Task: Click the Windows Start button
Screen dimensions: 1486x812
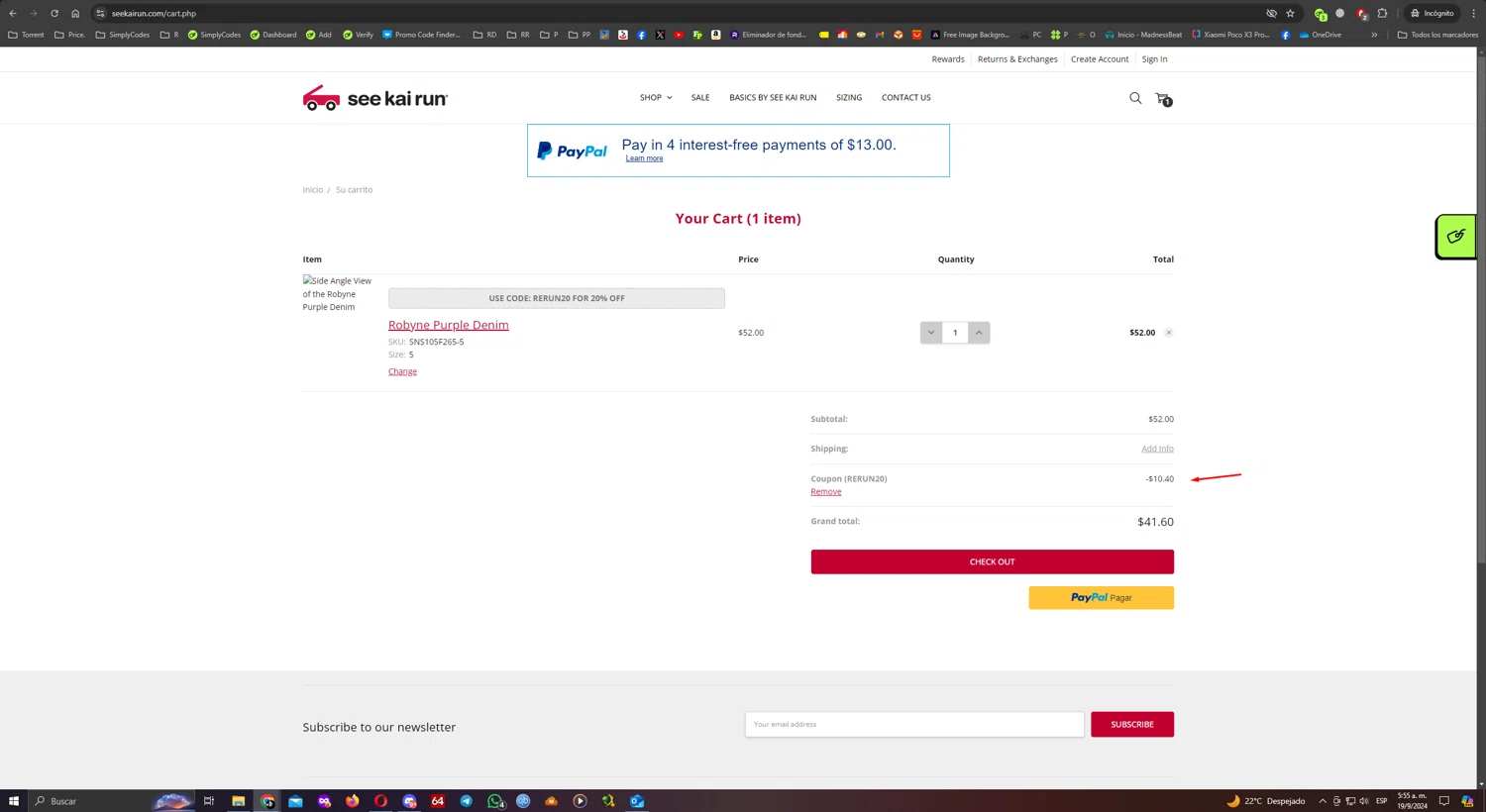Action: point(14,801)
